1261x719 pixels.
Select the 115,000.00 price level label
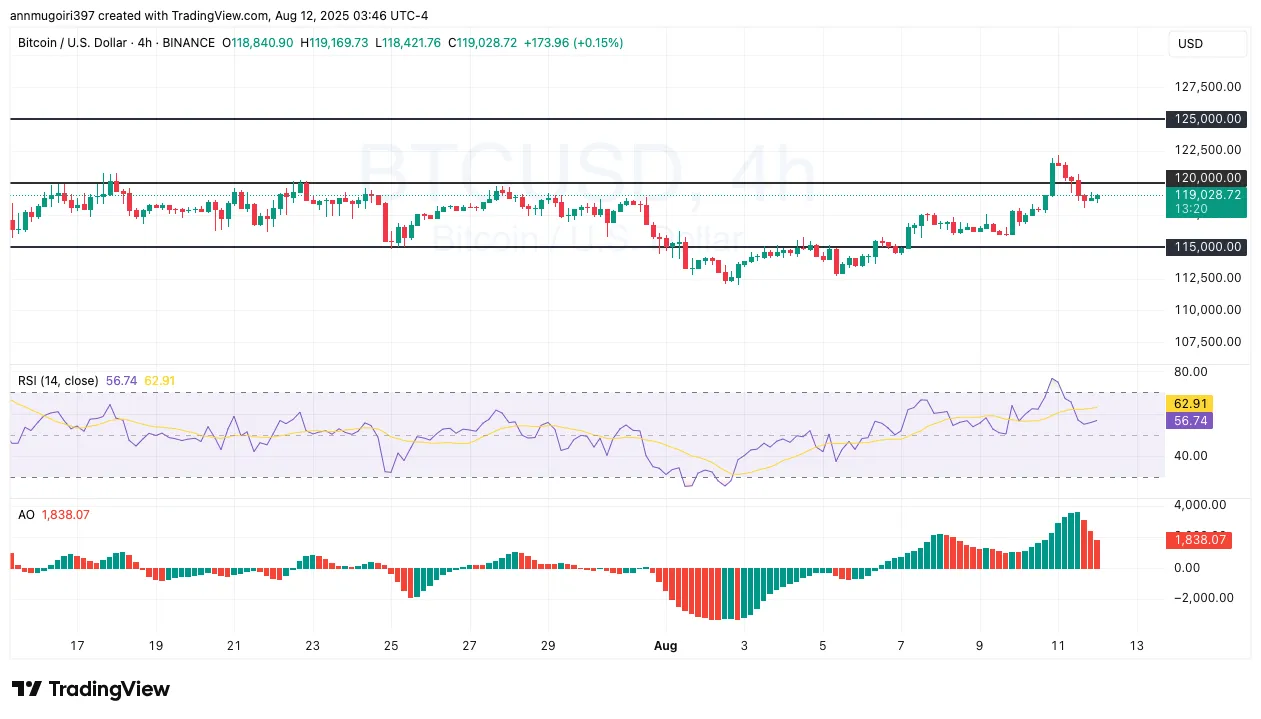coord(1205,247)
